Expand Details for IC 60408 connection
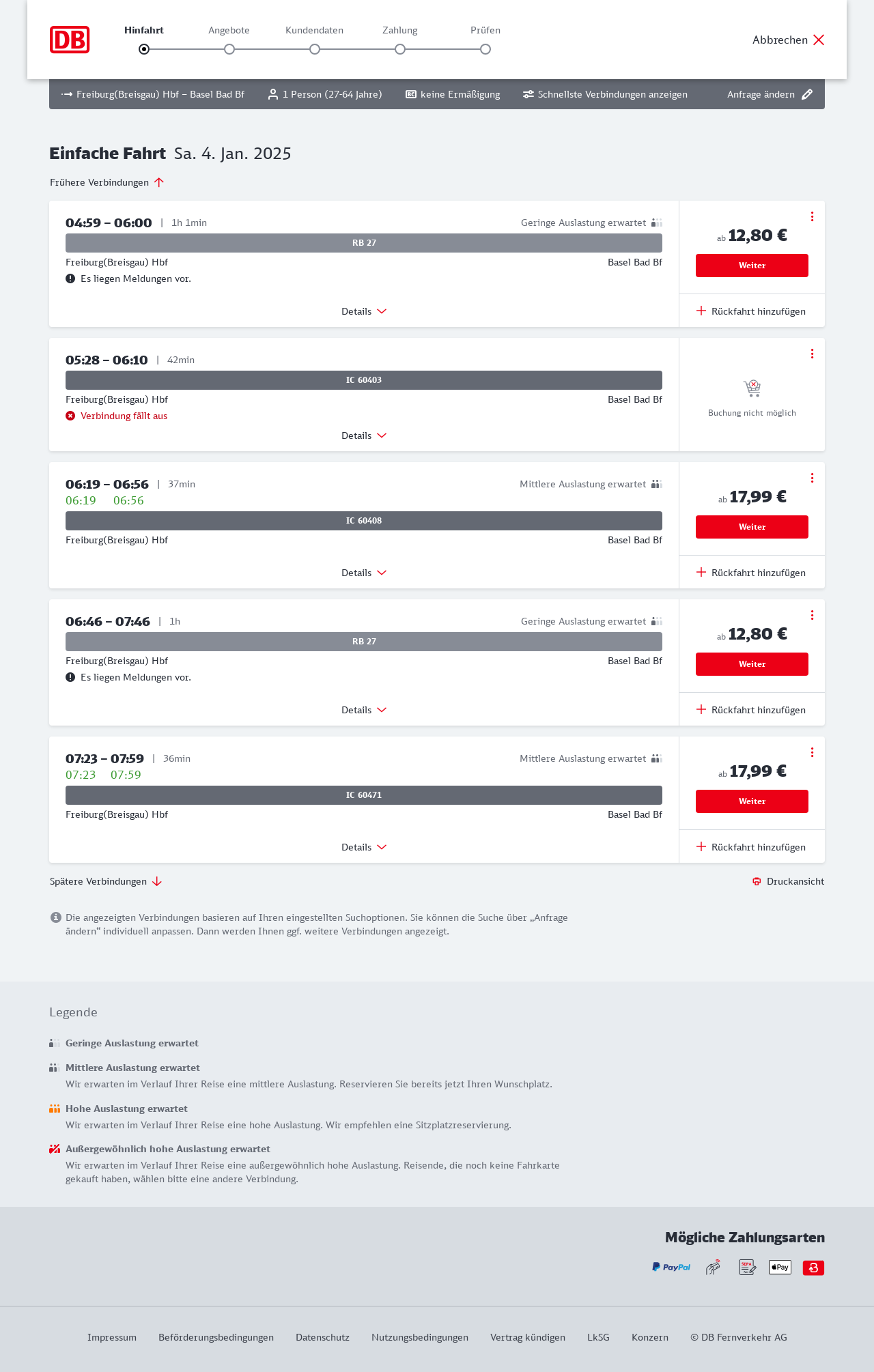874x1372 pixels. coord(364,573)
